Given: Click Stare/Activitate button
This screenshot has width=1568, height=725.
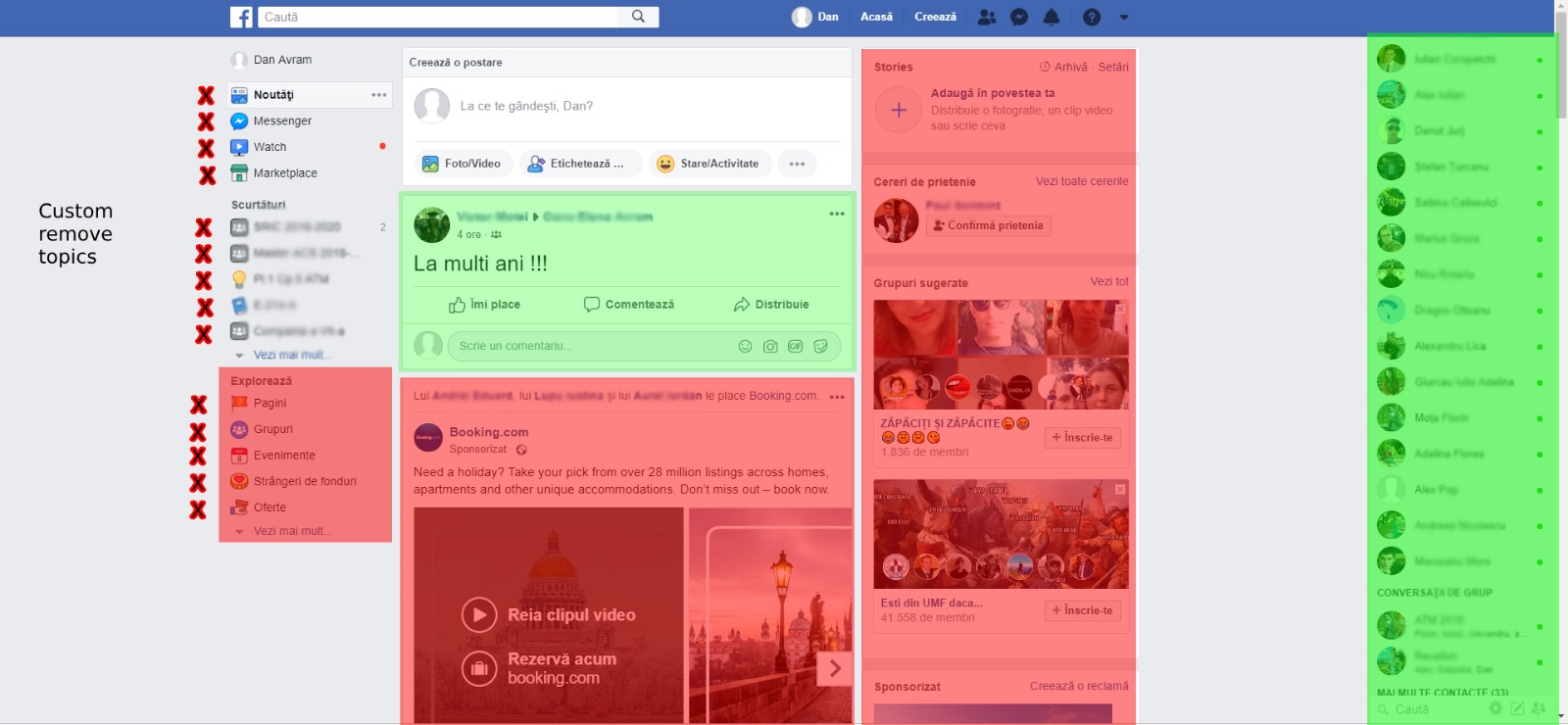Looking at the screenshot, I should point(710,164).
